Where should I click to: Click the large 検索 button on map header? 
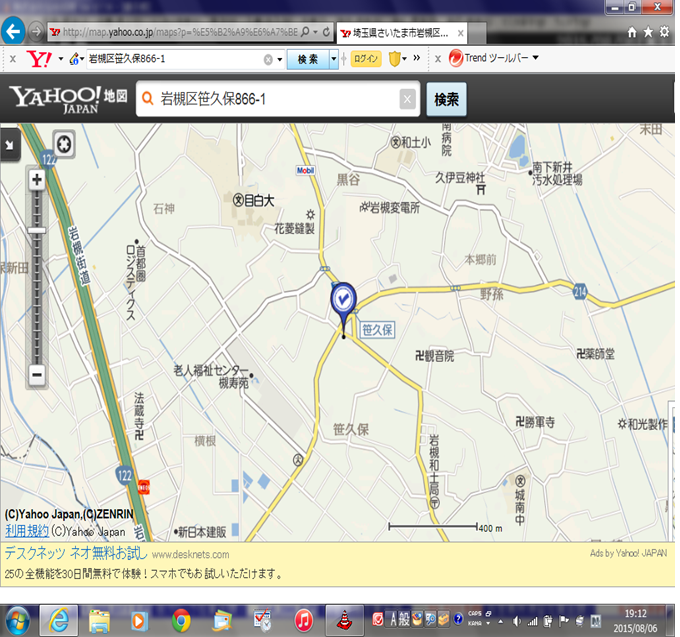tap(446, 99)
